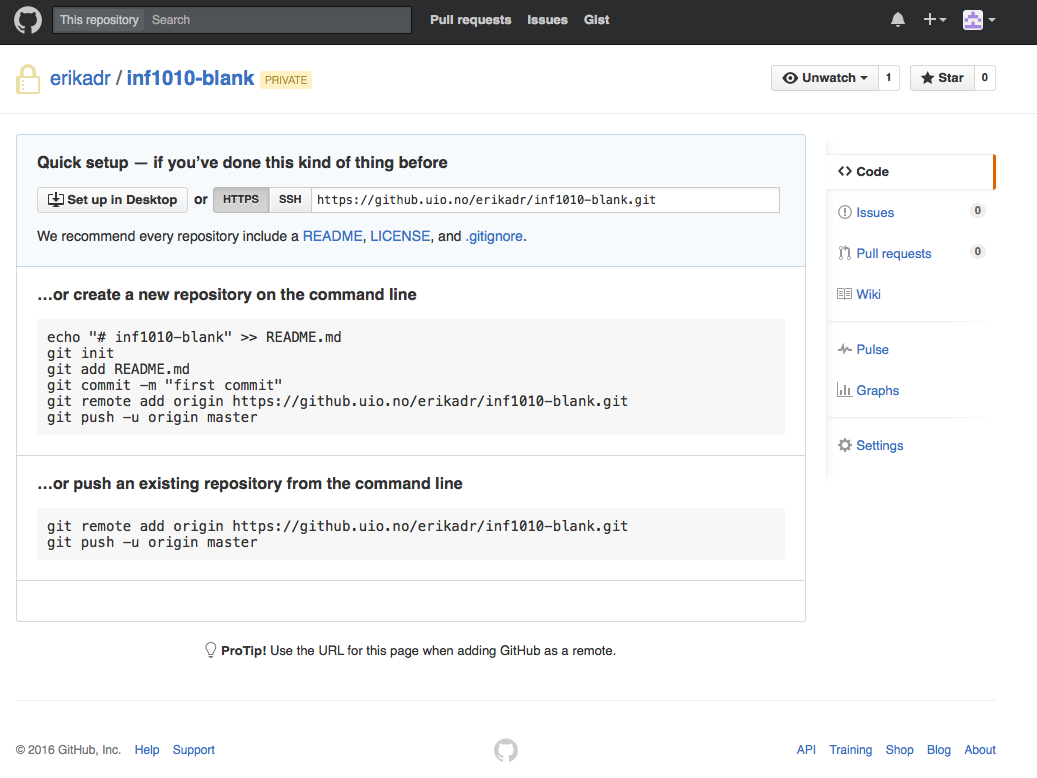Click the Issues exclamation icon in sidebar
The image size is (1037, 778).
point(845,212)
